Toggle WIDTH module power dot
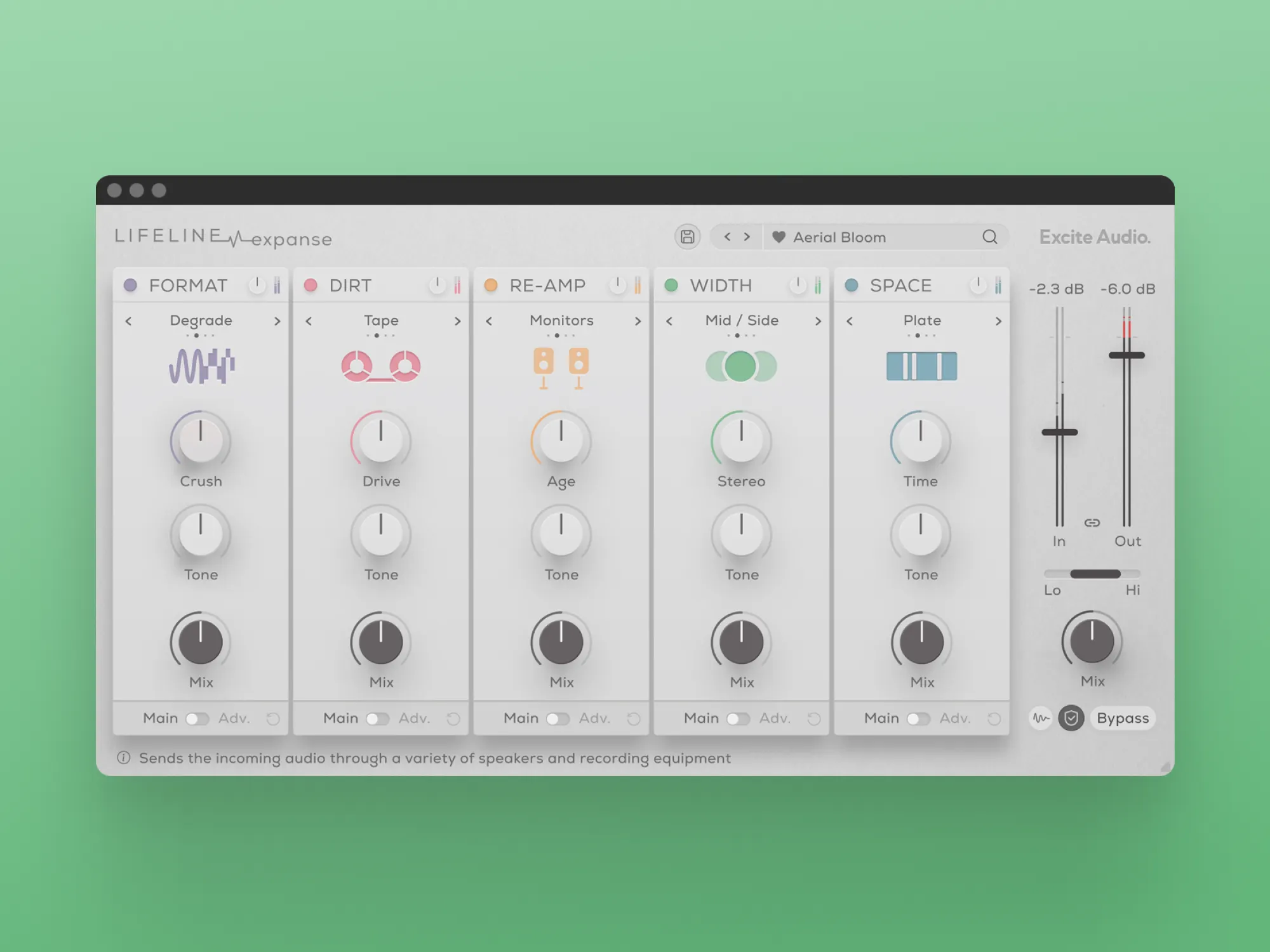The image size is (1270, 952). (x=671, y=286)
